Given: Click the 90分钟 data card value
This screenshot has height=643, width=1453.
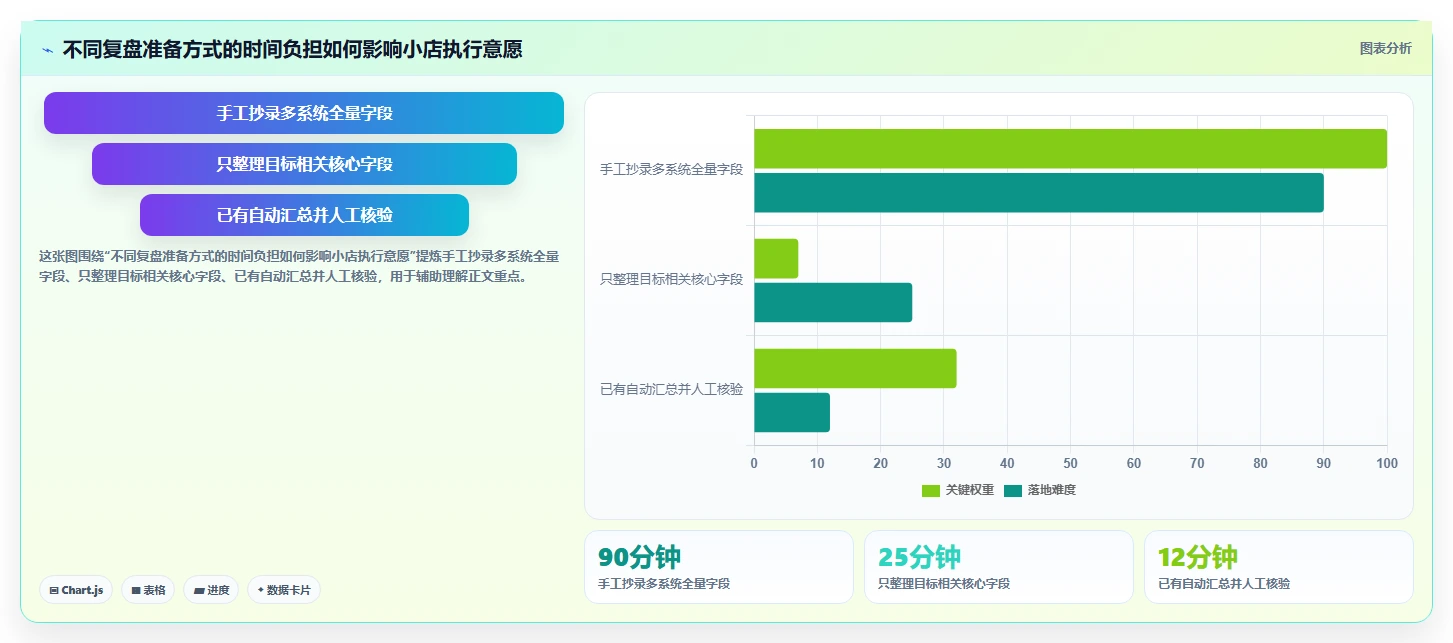Looking at the screenshot, I should tap(639, 557).
